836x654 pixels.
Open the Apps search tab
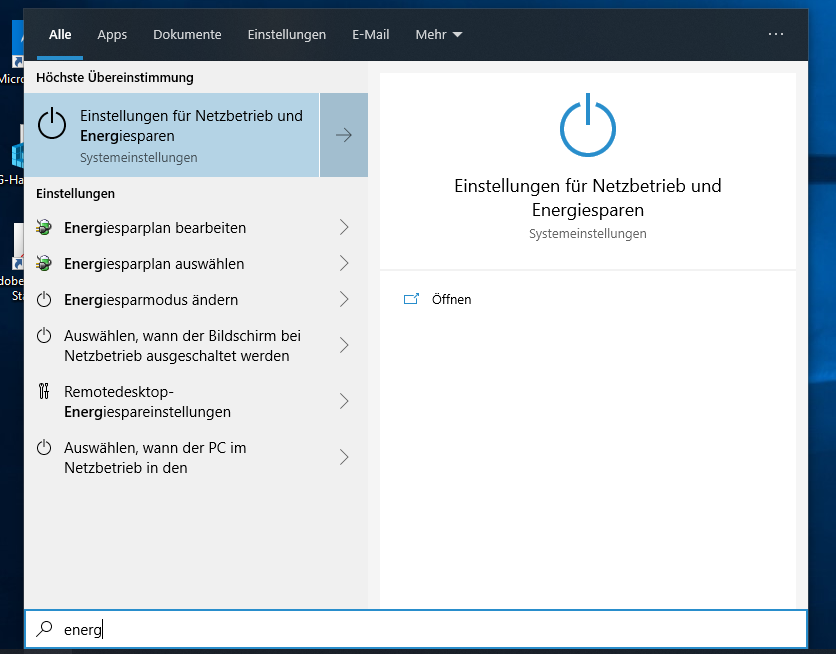(112, 35)
